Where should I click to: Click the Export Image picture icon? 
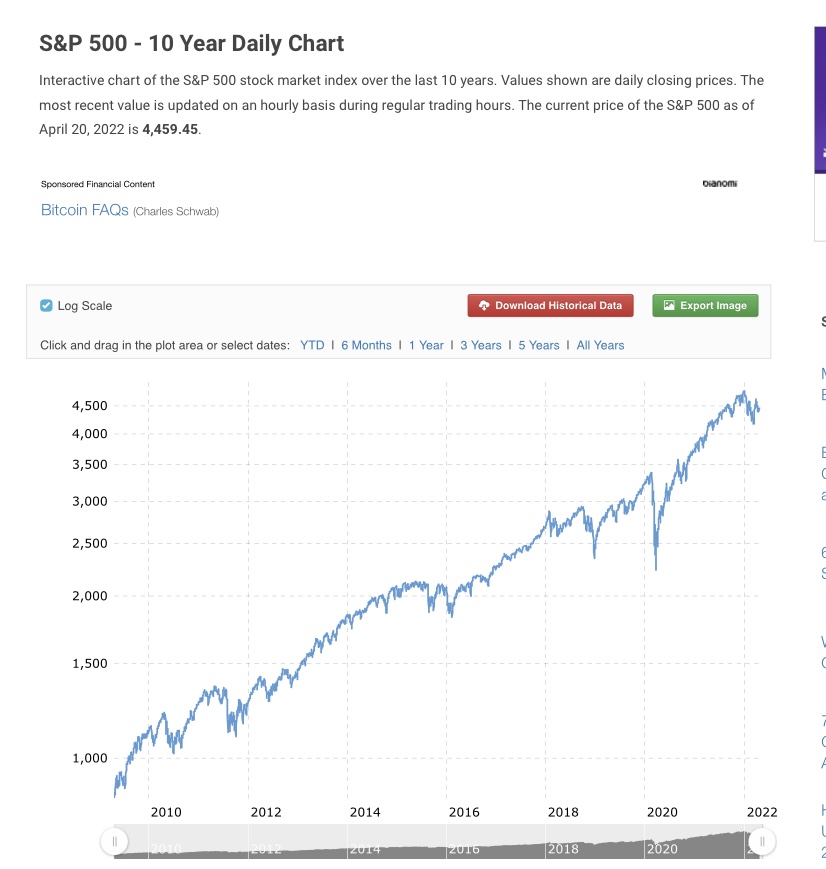[669, 306]
